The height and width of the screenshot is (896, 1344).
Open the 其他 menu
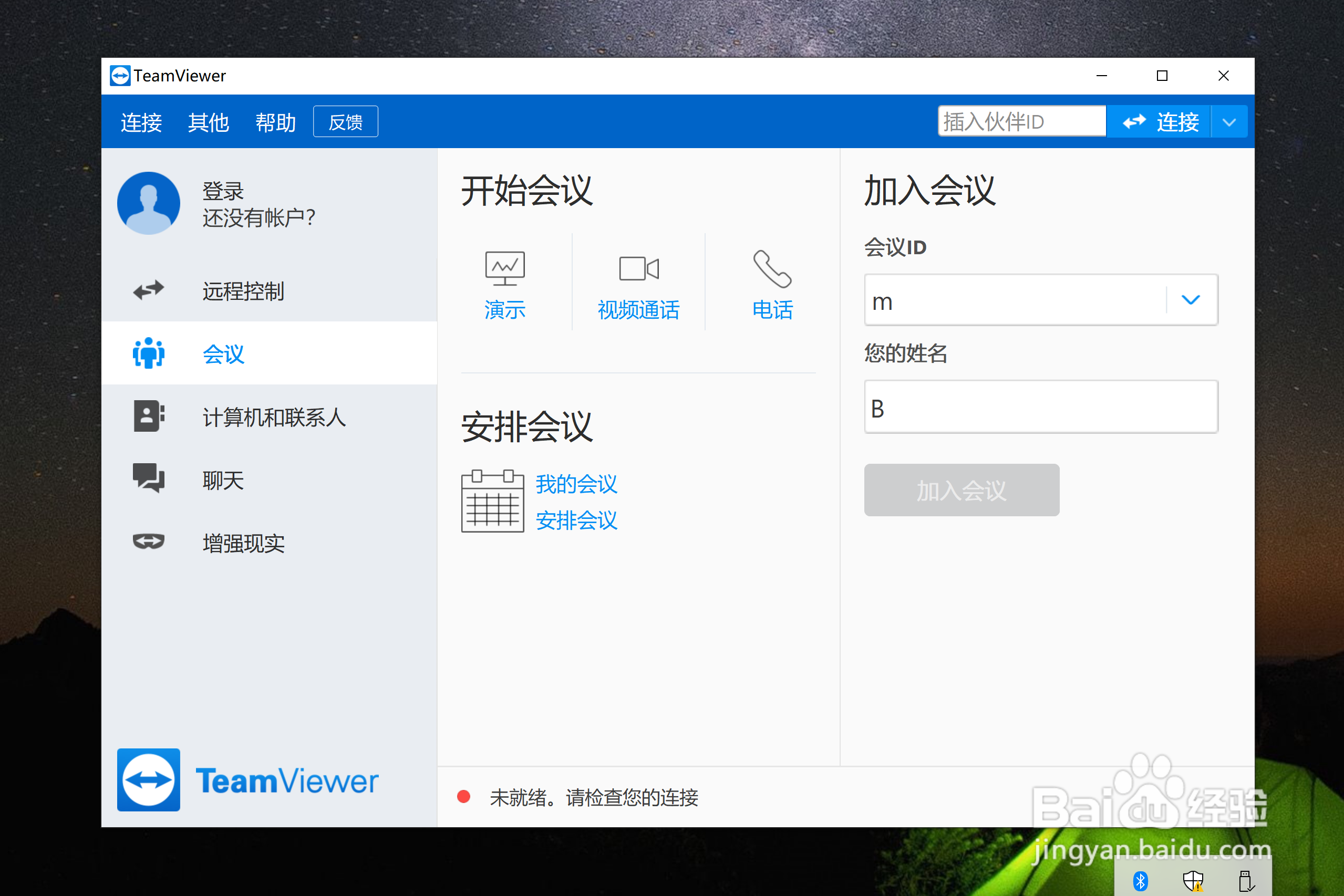pos(209,122)
